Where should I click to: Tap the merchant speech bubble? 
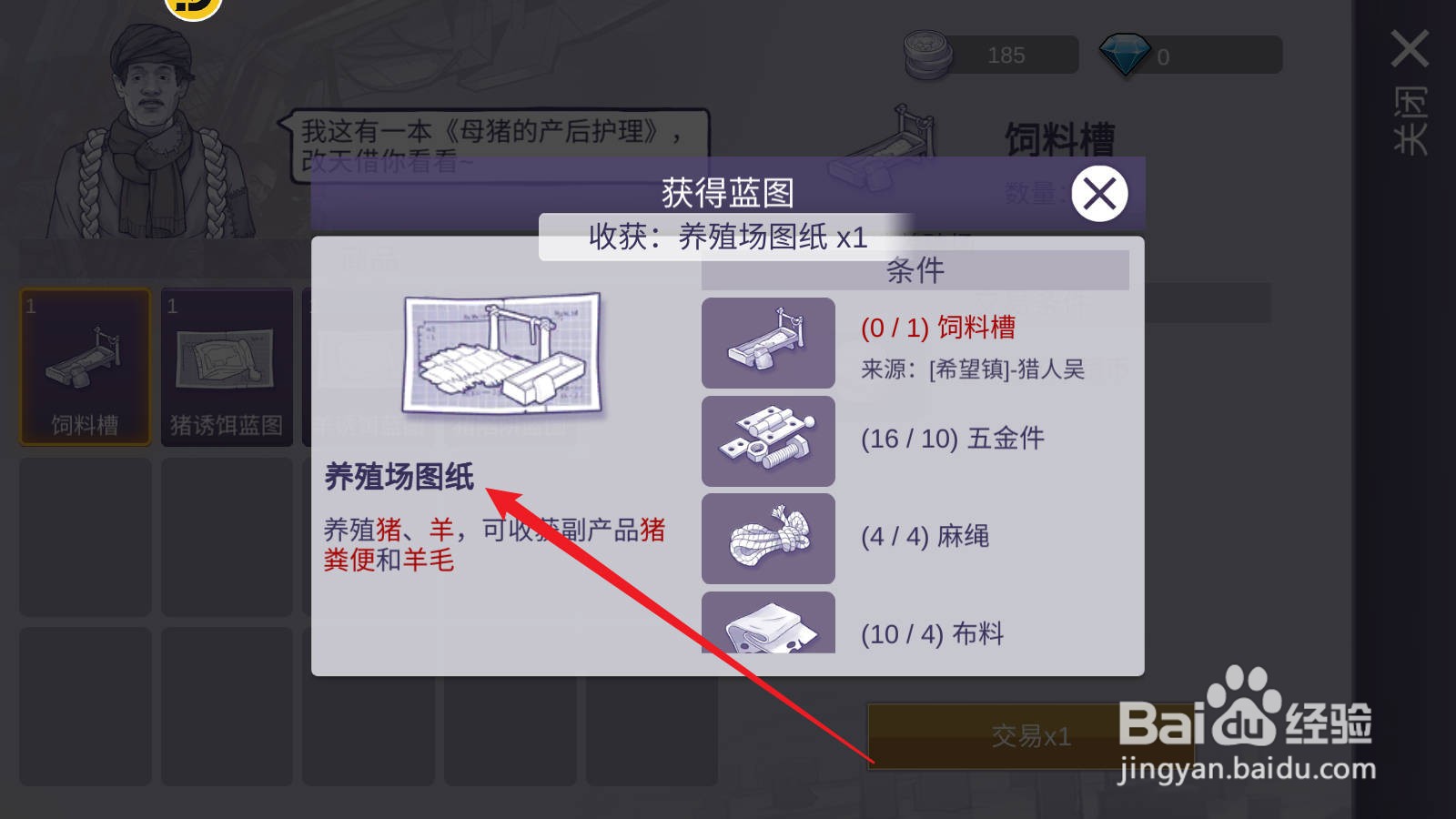493,146
